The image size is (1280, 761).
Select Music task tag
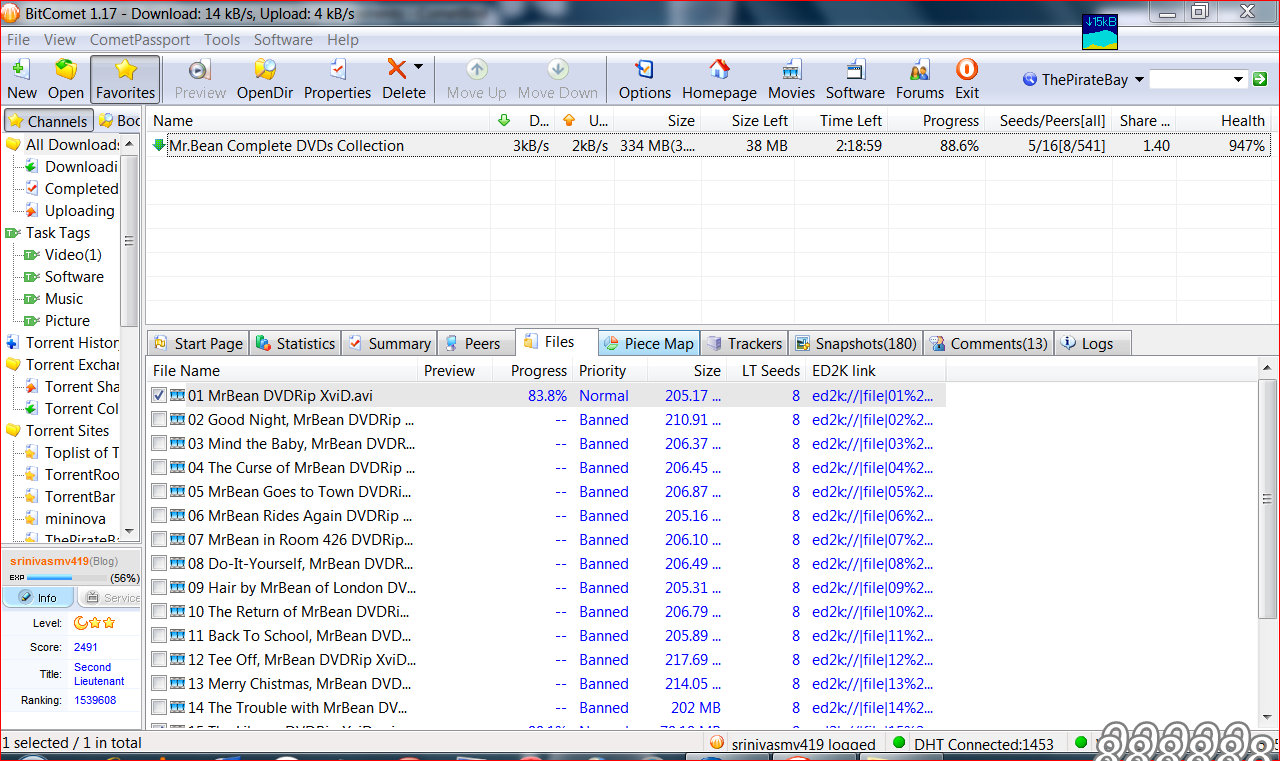click(53, 299)
